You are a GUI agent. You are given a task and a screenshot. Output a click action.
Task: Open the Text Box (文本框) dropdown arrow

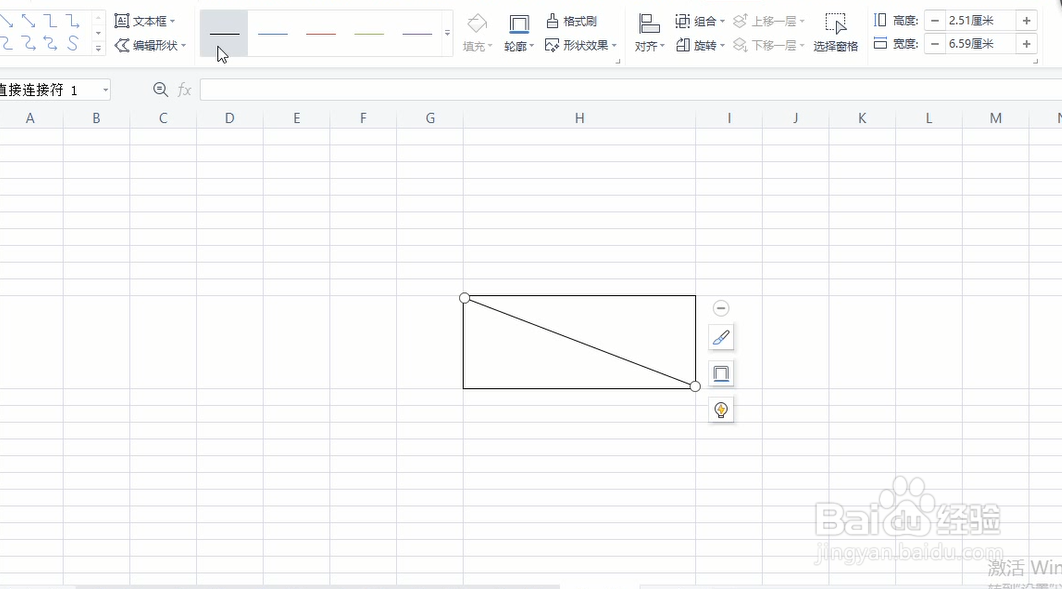(173, 22)
